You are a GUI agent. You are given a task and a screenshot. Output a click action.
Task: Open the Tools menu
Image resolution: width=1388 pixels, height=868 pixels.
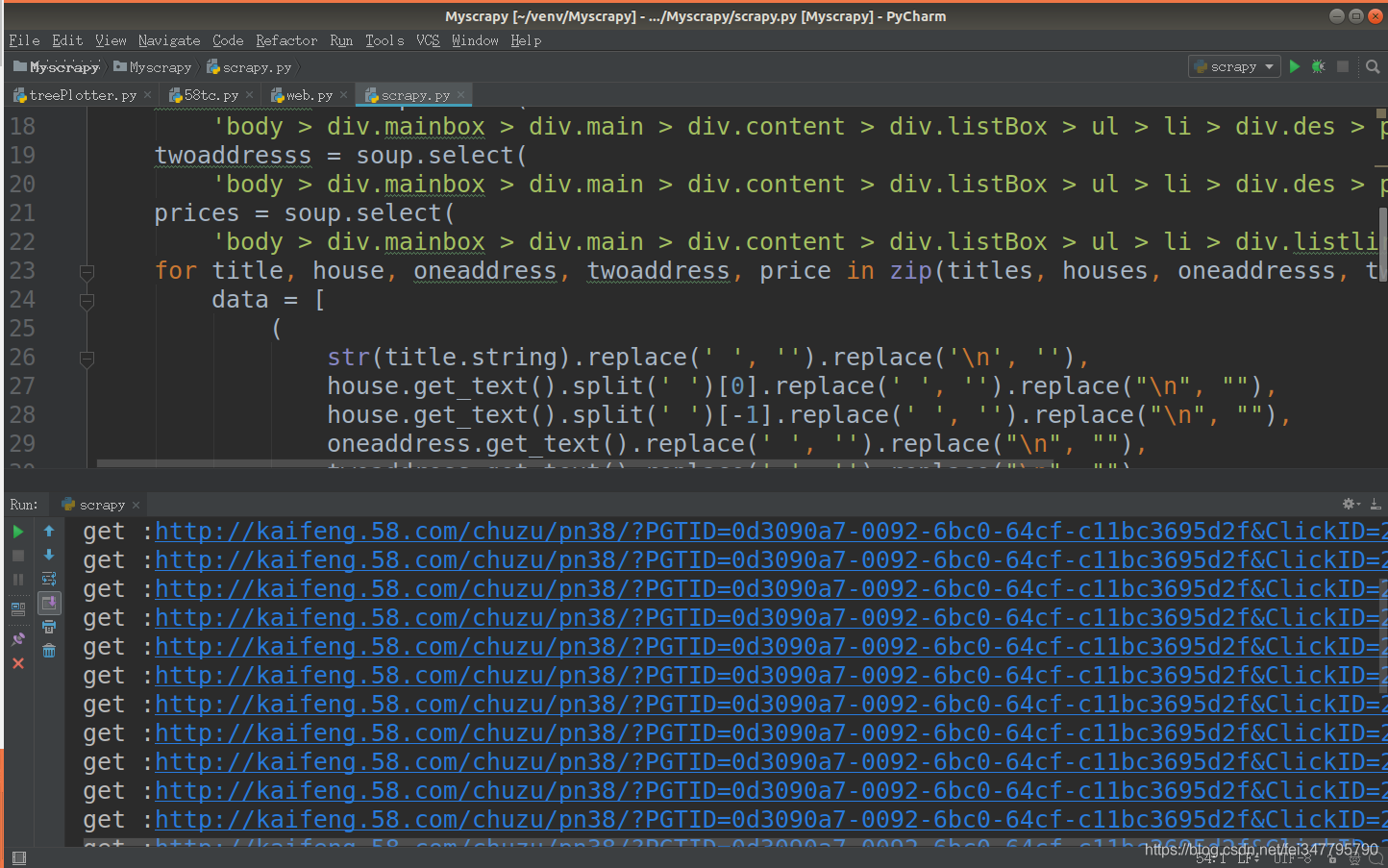[x=384, y=40]
